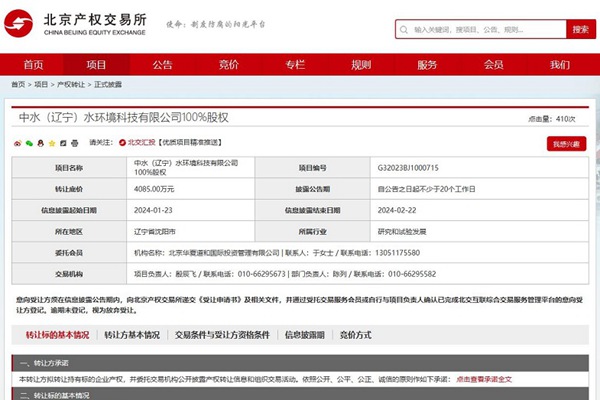Open the 服务 navigation menu
Viewport: 600px width, 400px height.
pos(427,64)
